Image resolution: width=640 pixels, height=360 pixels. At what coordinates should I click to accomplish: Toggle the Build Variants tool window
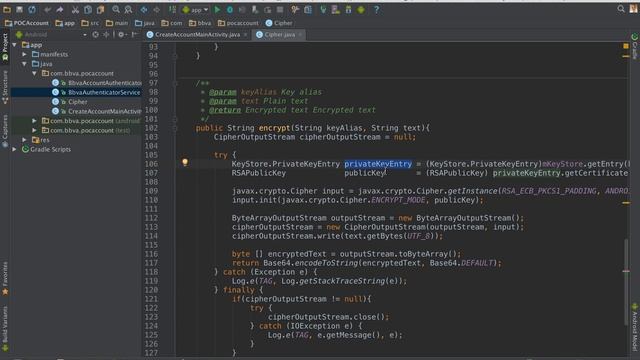5,329
